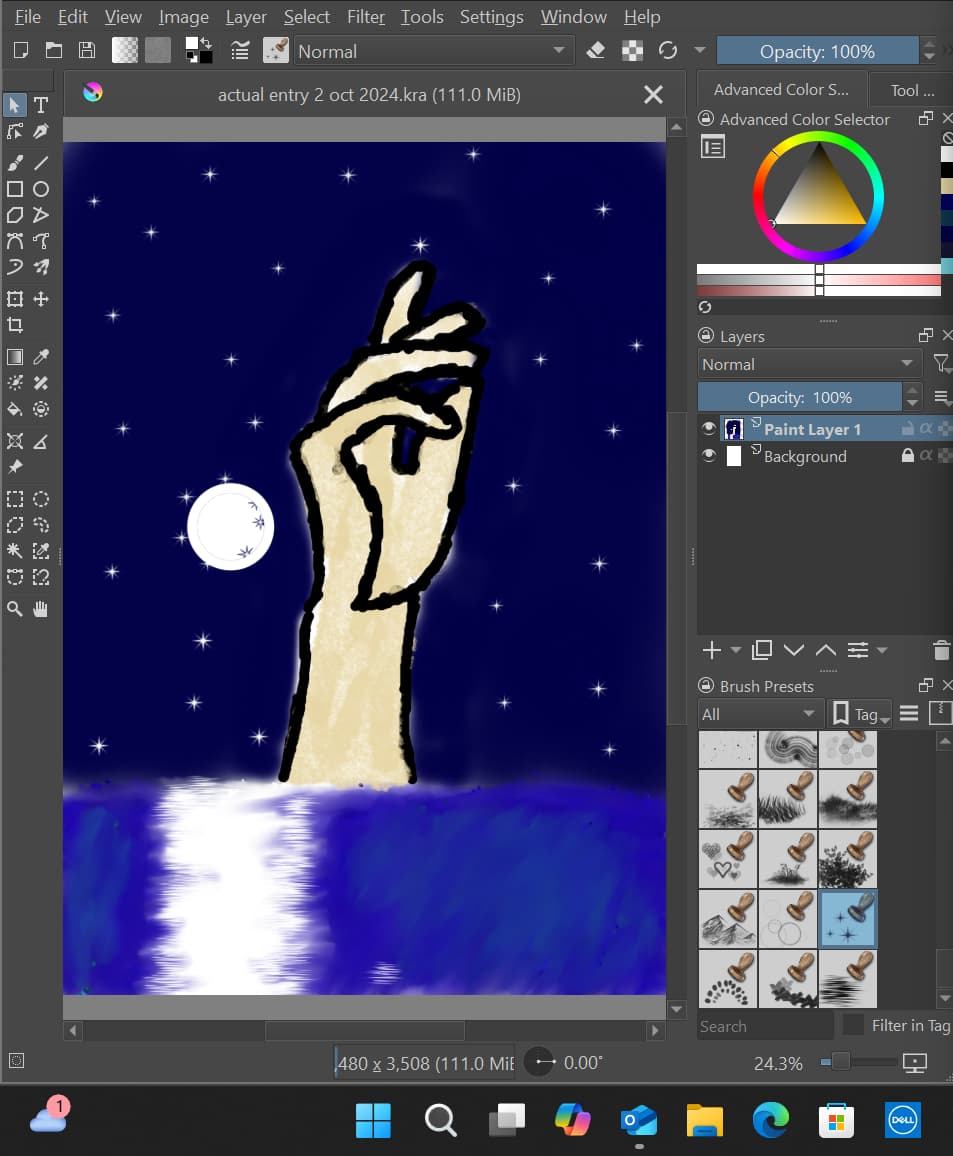Screen dimensions: 953x1156
Task: Toggle lock on Paint Layer 1
Action: coord(908,428)
